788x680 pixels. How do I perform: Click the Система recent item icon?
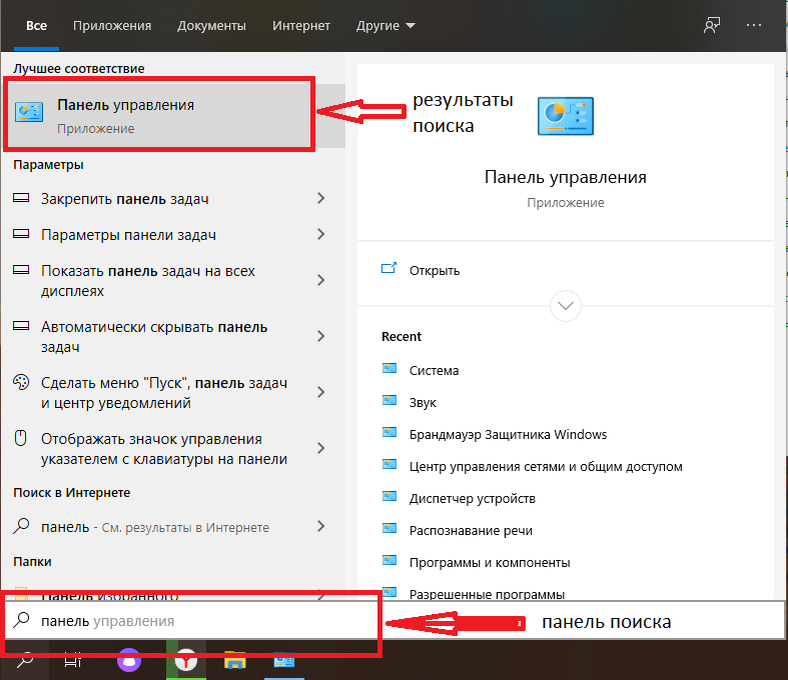coord(389,369)
